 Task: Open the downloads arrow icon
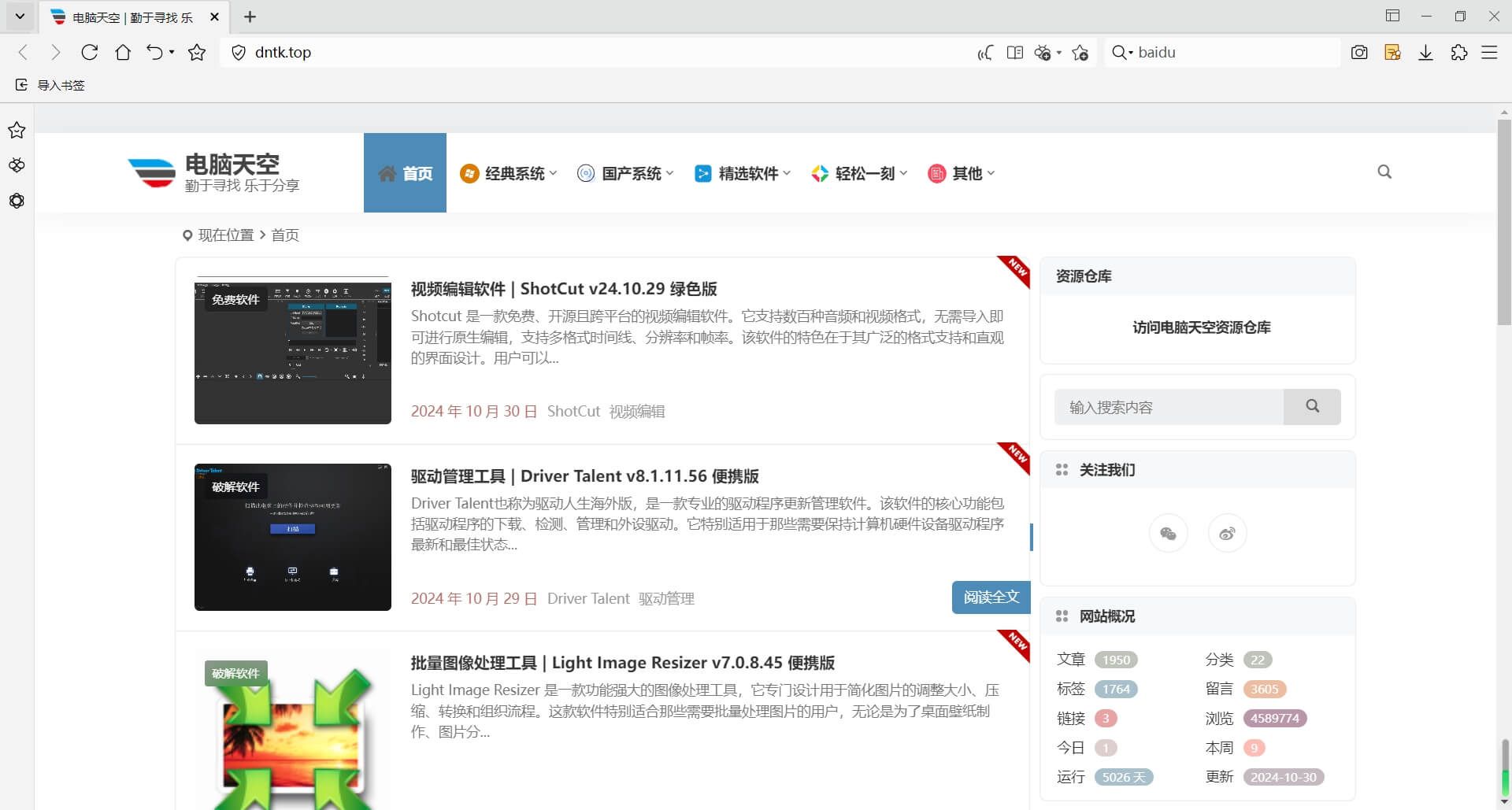[x=1425, y=53]
